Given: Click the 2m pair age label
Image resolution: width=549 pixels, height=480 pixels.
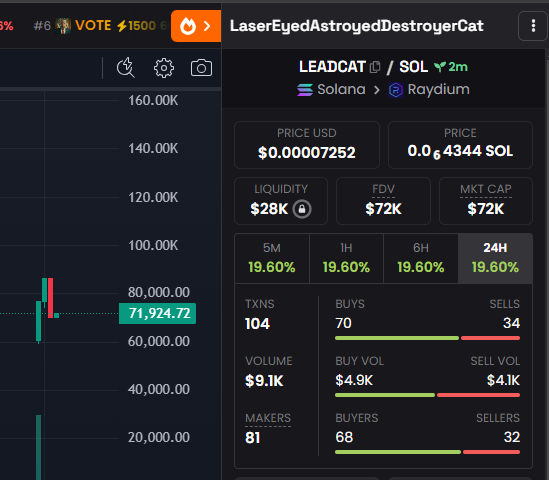Looking at the screenshot, I should tap(458, 67).
